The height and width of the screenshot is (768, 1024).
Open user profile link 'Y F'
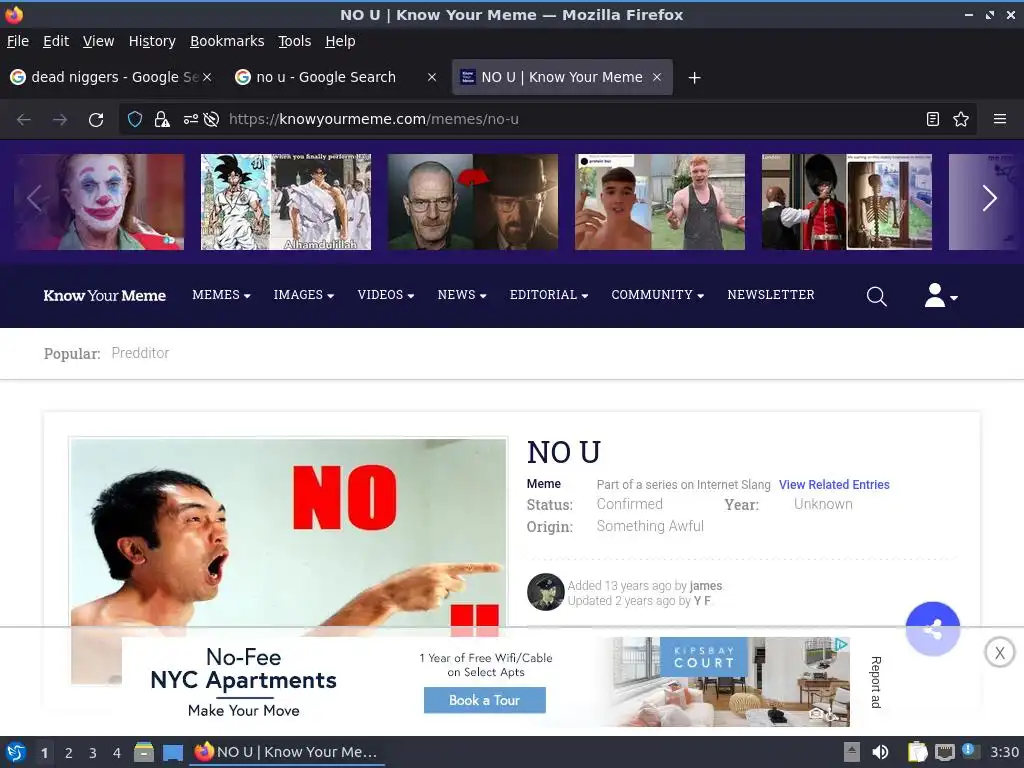click(x=702, y=601)
